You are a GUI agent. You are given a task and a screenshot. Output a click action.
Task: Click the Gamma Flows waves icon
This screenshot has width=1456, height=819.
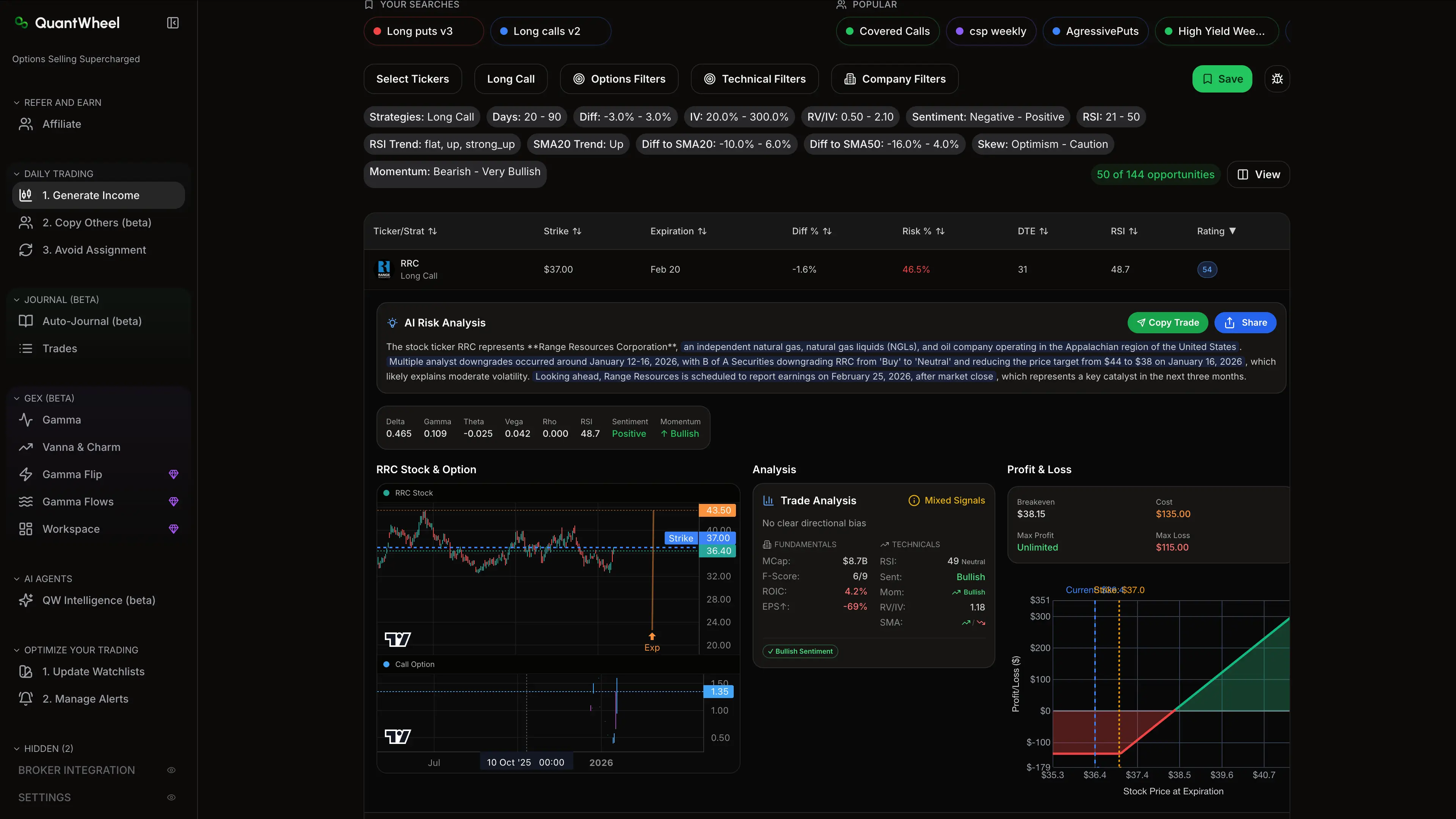tap(25, 501)
